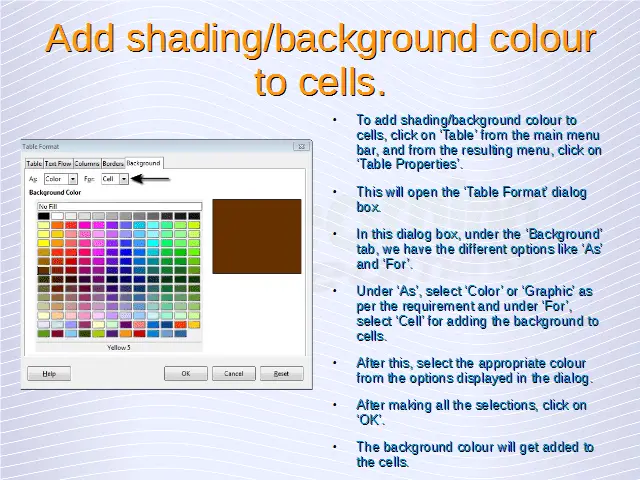Select the white swatch beside black
The width and height of the screenshot is (640, 480).
pos(57,216)
